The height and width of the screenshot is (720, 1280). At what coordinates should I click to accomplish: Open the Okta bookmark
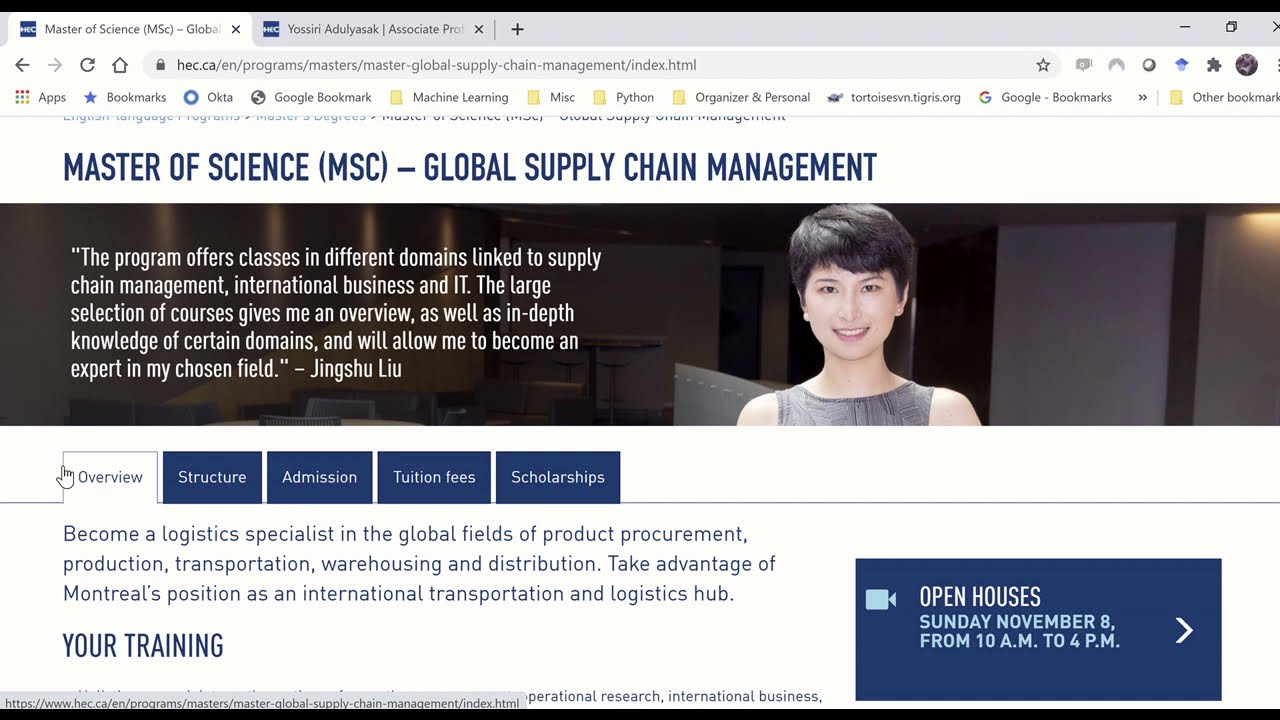(208, 97)
